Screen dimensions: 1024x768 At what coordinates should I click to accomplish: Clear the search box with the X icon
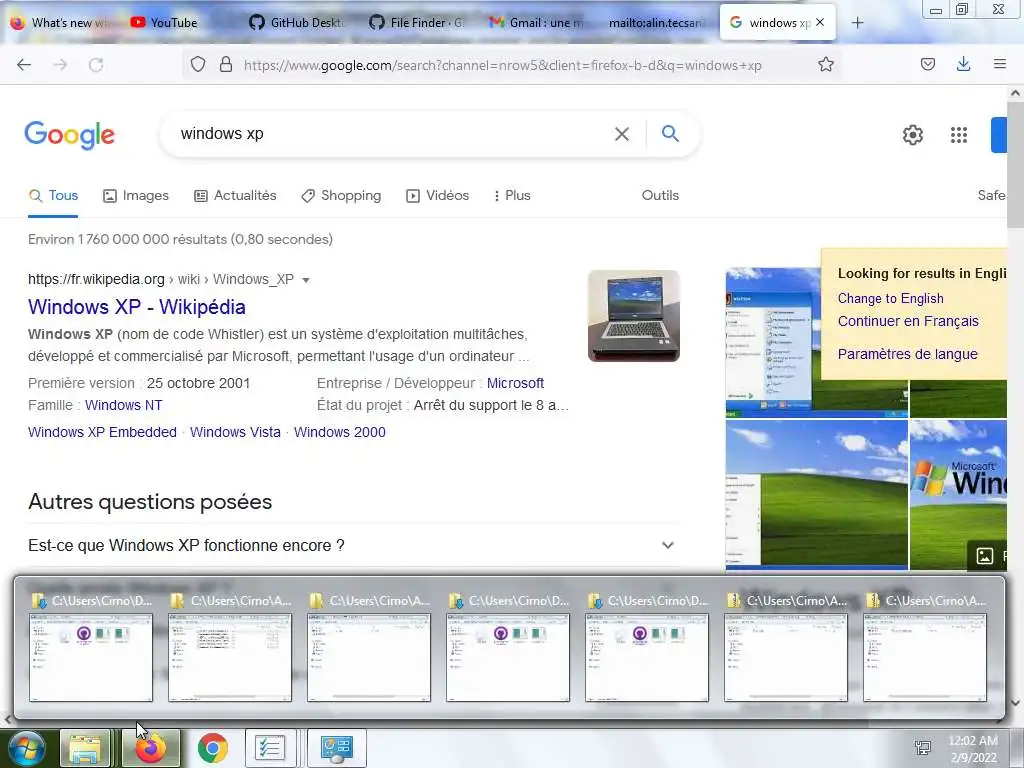pyautogui.click(x=622, y=134)
